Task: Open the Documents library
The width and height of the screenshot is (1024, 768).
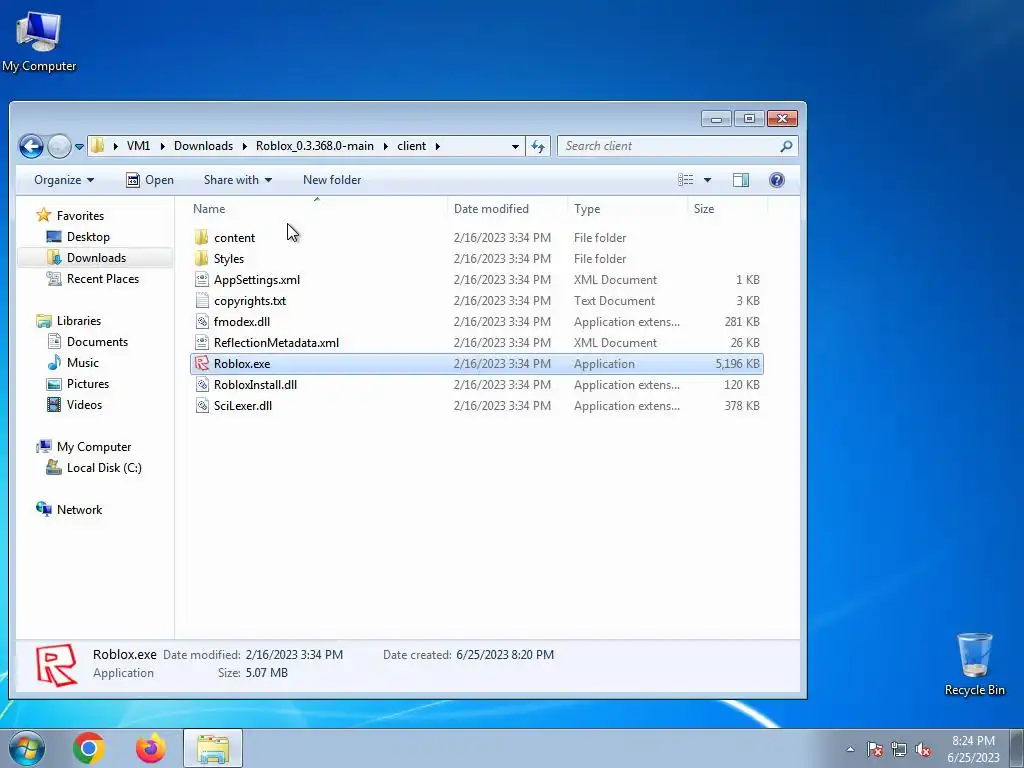Action: (97, 342)
